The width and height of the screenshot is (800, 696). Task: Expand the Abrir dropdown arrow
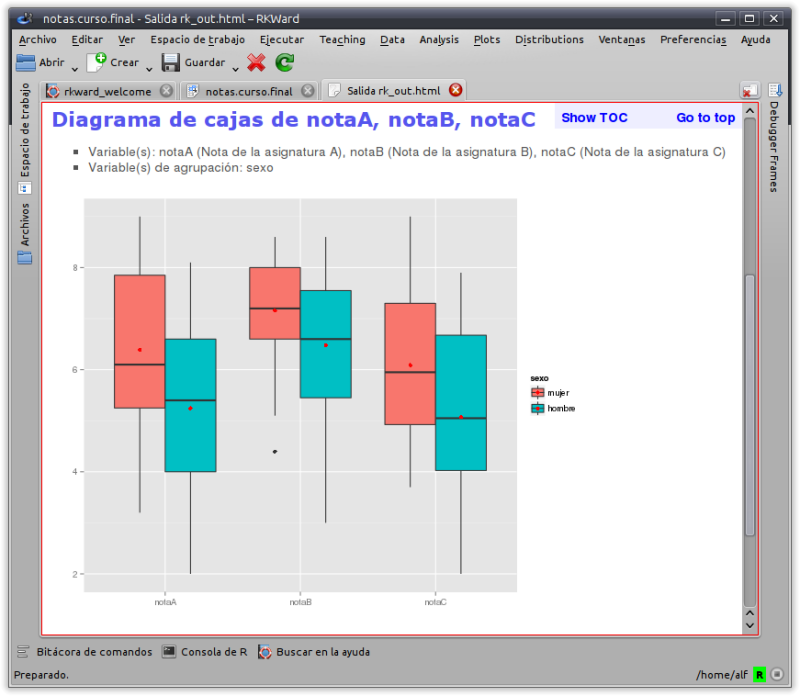pyautogui.click(x=74, y=69)
